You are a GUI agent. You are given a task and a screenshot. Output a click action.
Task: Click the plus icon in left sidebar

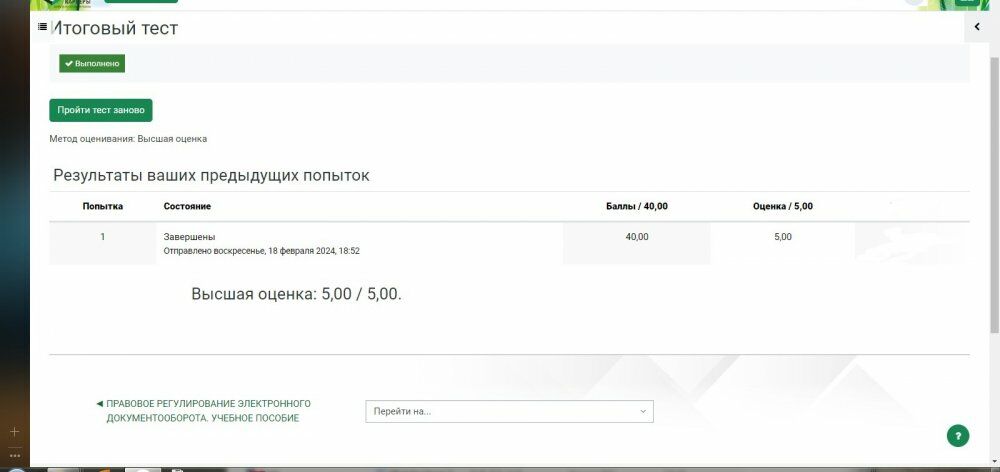click(15, 432)
